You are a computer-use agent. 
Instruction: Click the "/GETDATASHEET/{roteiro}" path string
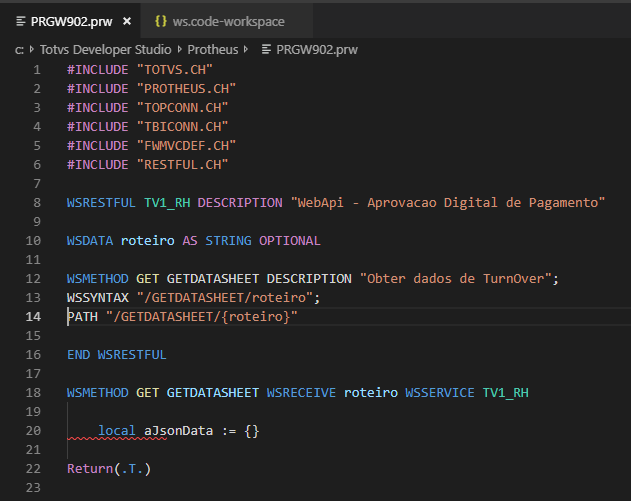[201, 316]
